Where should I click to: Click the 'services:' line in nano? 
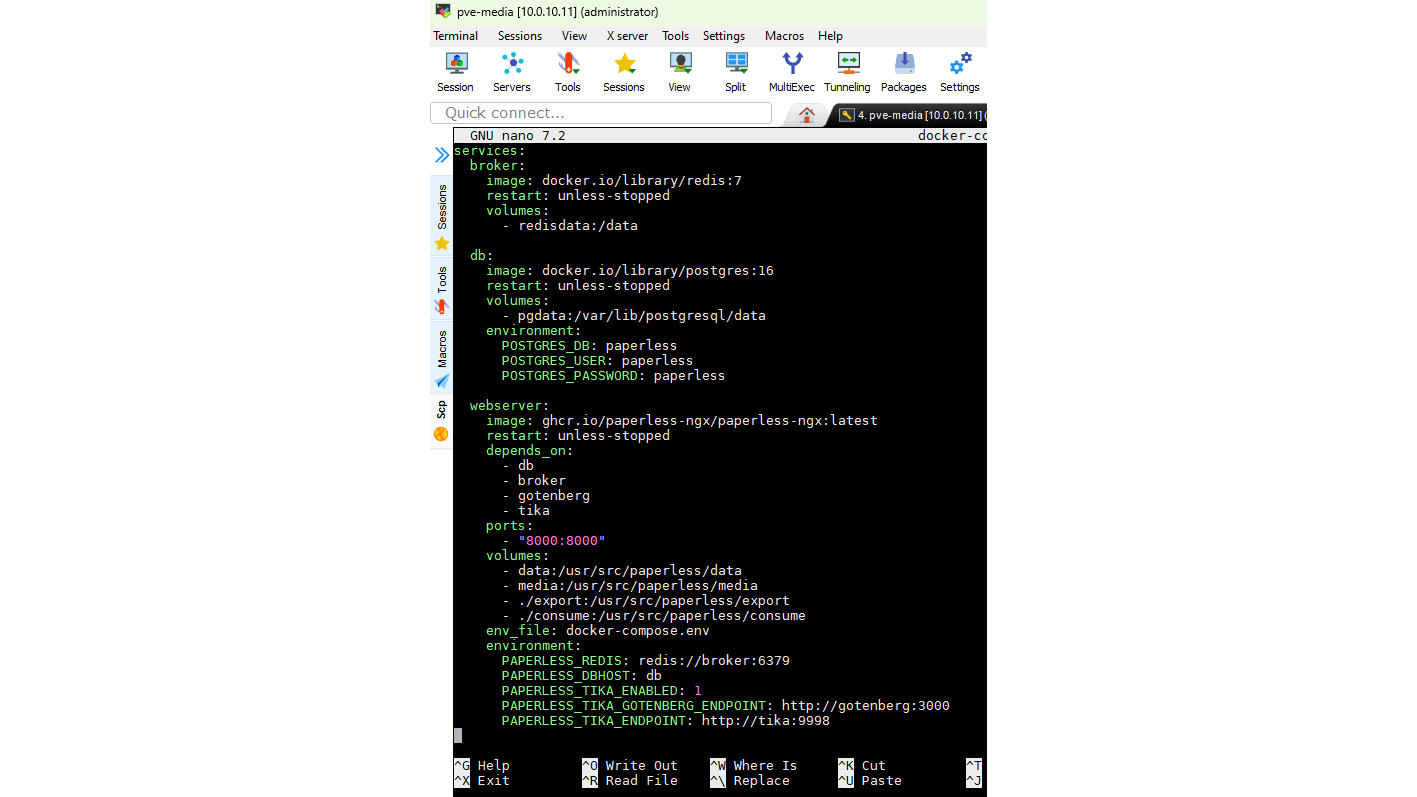coord(490,151)
